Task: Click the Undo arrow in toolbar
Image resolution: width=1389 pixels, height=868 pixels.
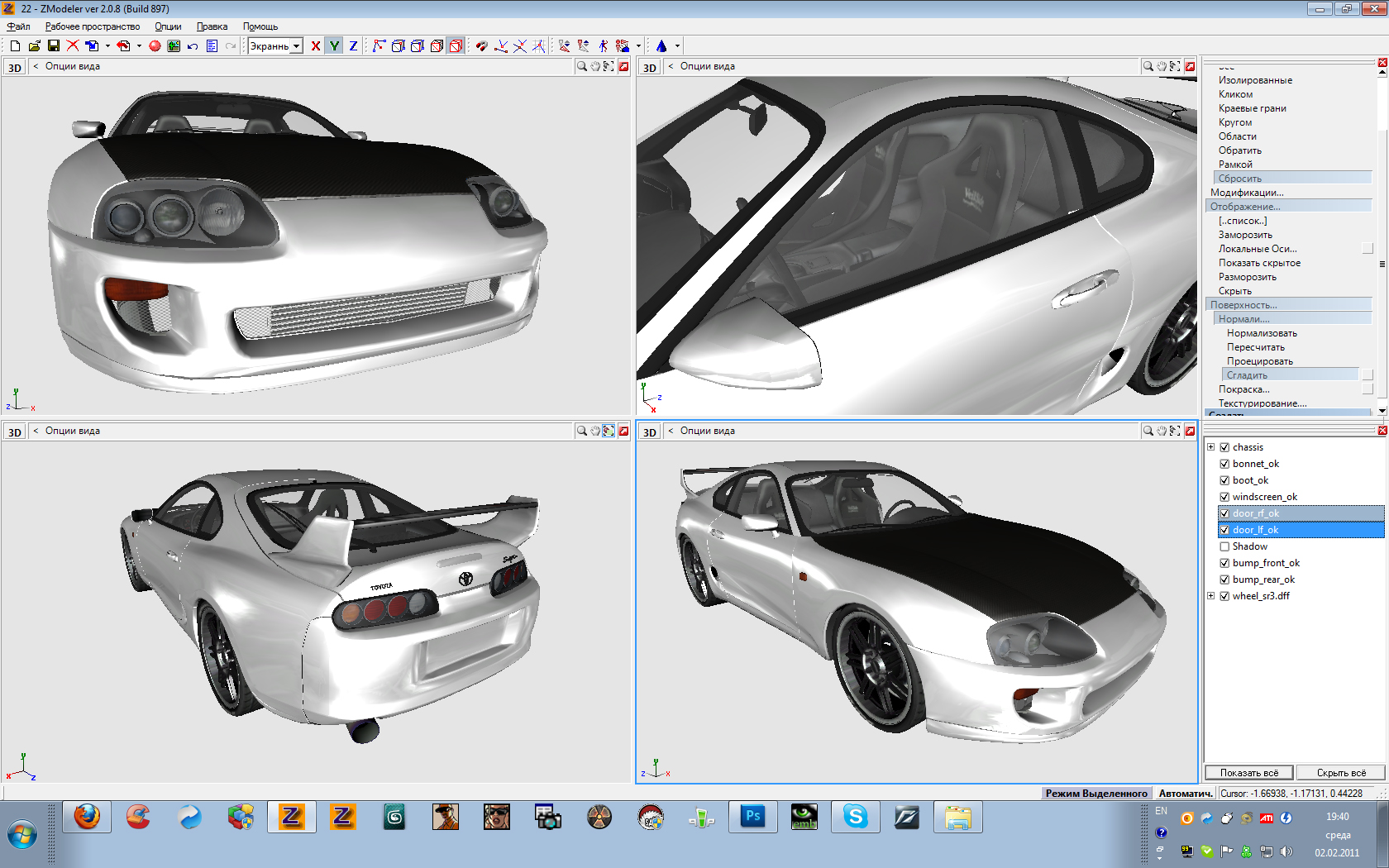Action: click(x=193, y=46)
